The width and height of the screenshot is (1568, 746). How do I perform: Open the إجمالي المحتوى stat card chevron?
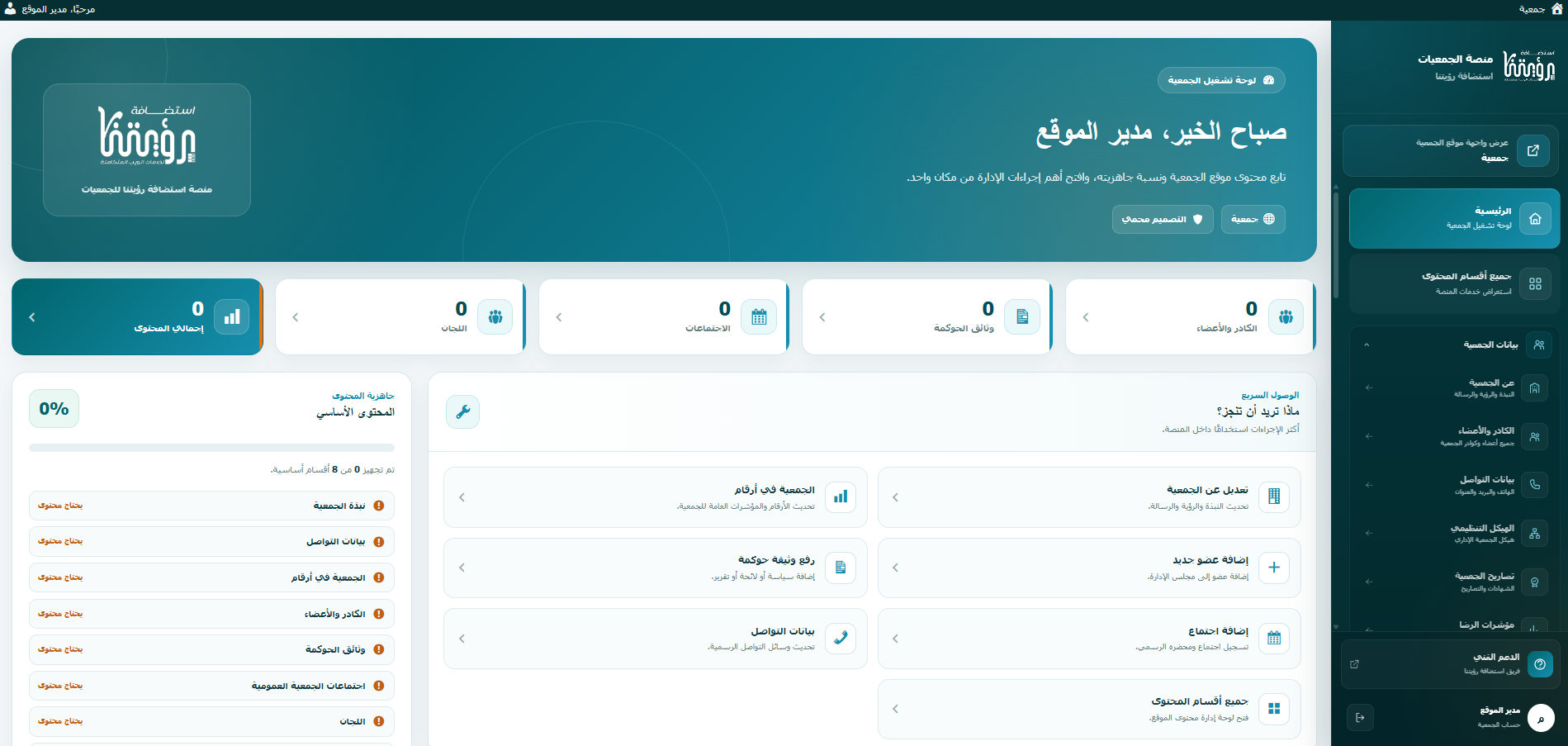(32, 317)
